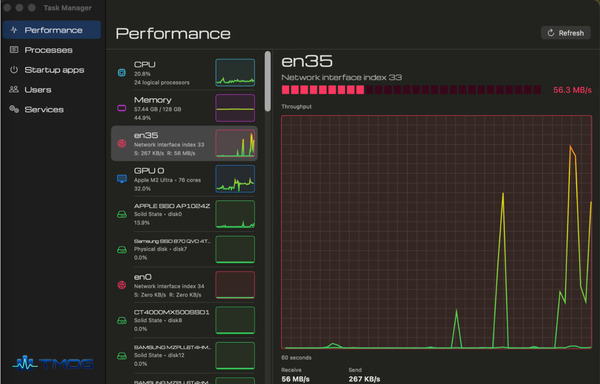The width and height of the screenshot is (600, 384).
Task: Click the Services gears icon
Action: click(x=14, y=109)
